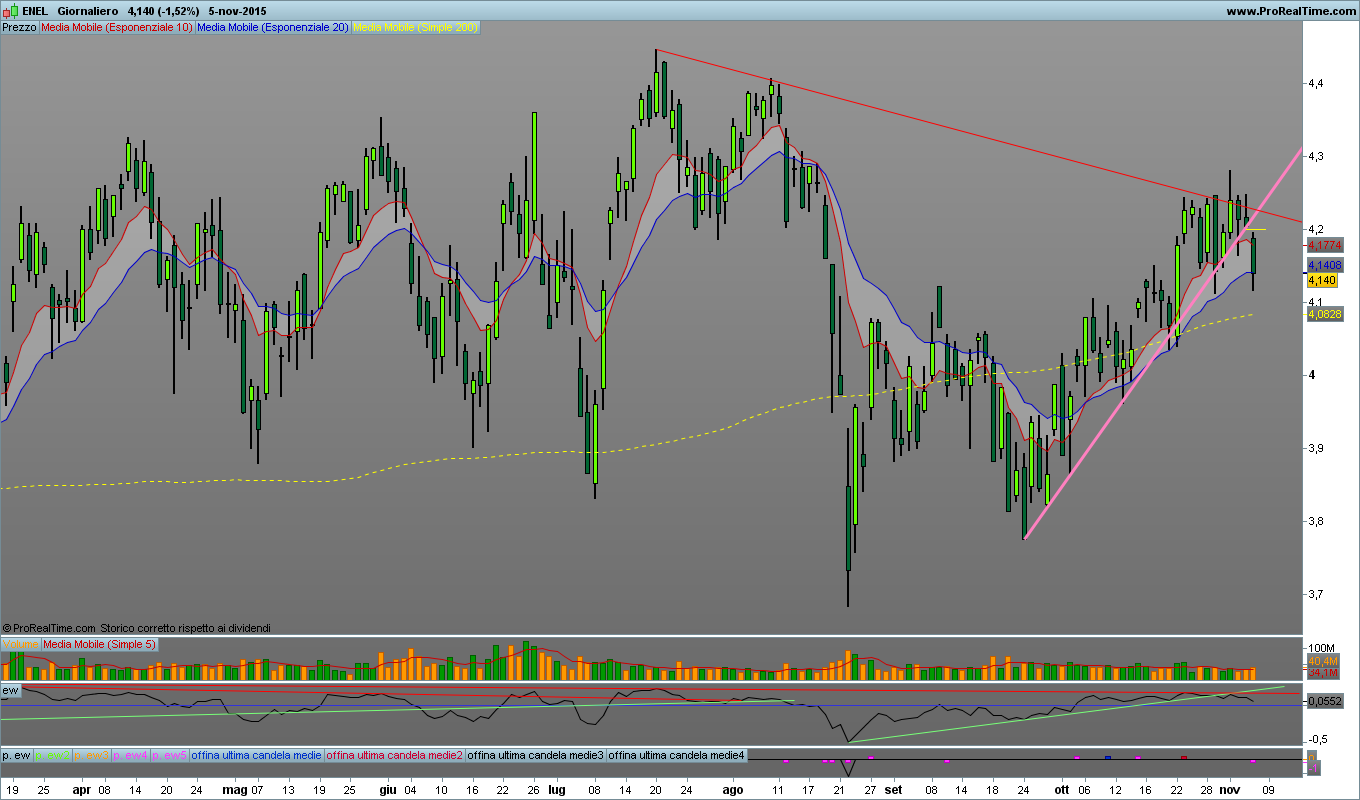Open Media Mobile (Esponenziale 20) indicator settings
Viewport: 1360px width, 800px height.
[x=273, y=28]
